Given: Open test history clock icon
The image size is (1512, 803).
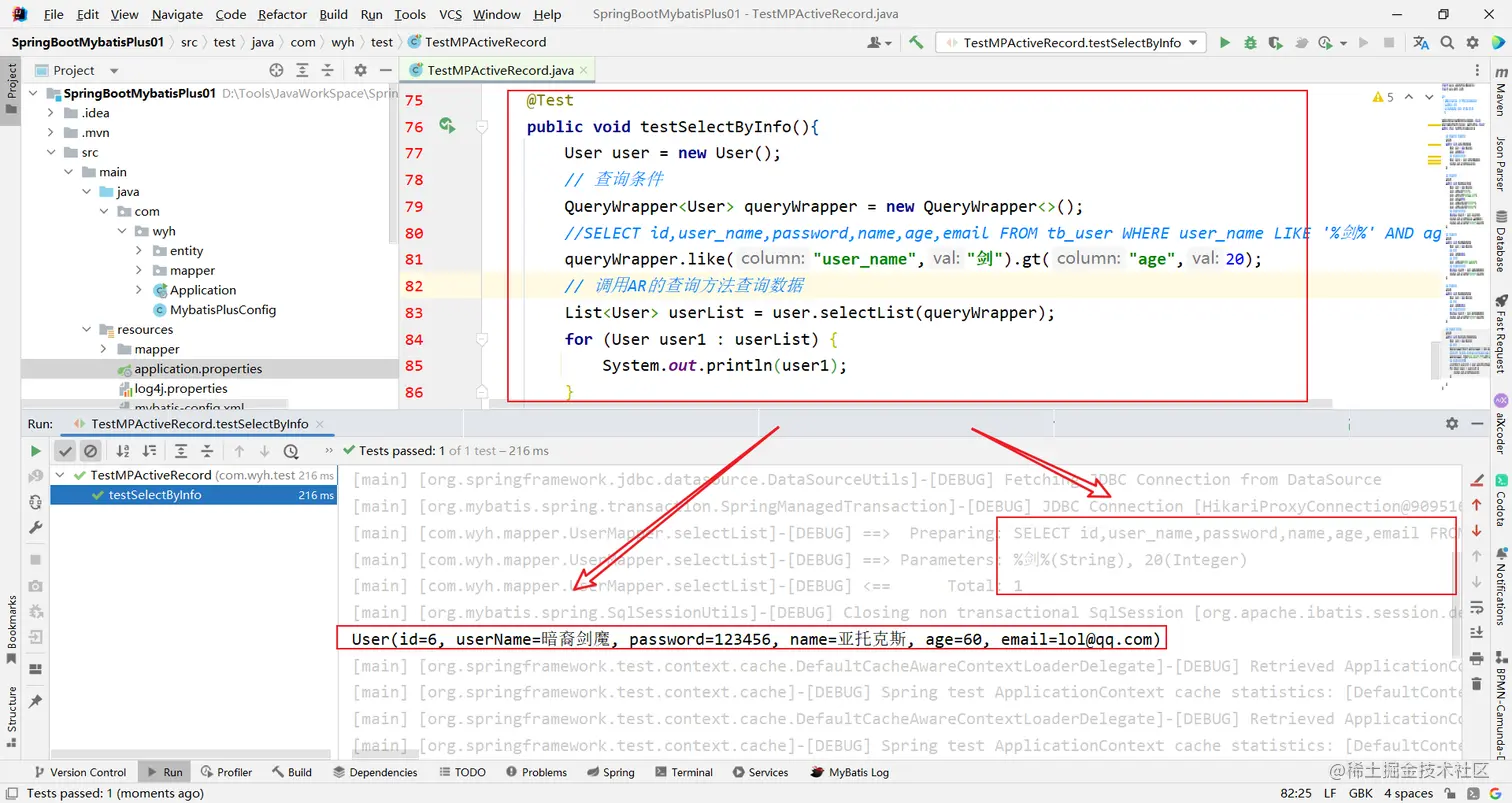Looking at the screenshot, I should (291, 451).
